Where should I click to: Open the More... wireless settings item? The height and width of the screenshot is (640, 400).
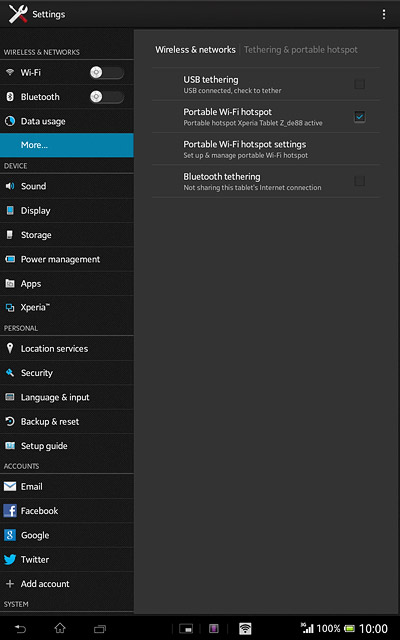[67, 145]
